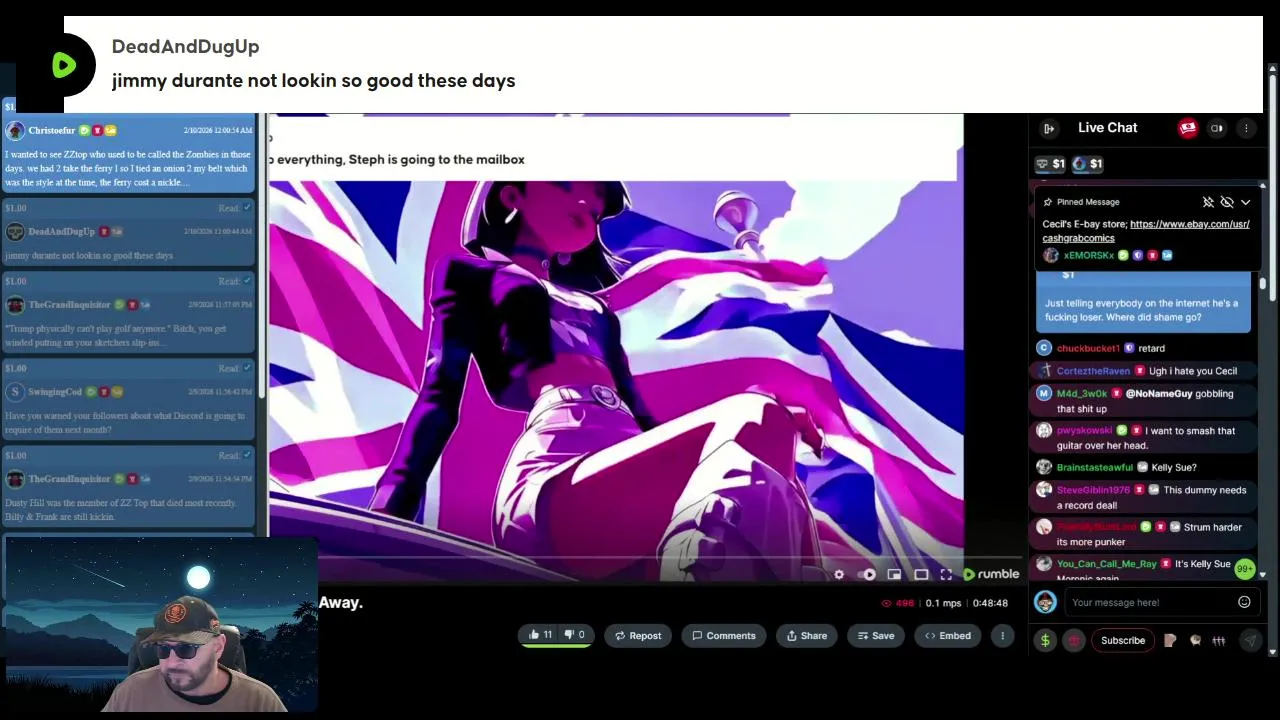Click username DeadAndDugUp in rant list
Image resolution: width=1280 pixels, height=720 pixels.
click(62, 231)
